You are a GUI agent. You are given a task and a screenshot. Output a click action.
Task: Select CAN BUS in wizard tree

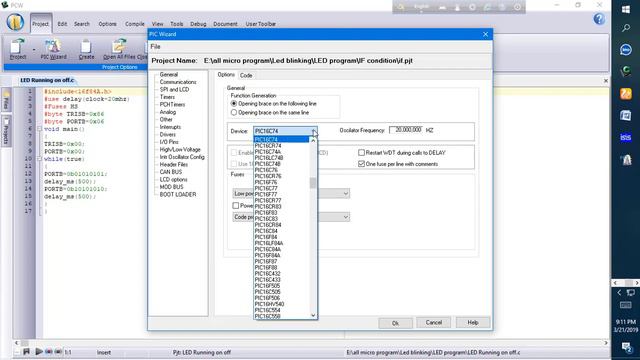tap(171, 172)
